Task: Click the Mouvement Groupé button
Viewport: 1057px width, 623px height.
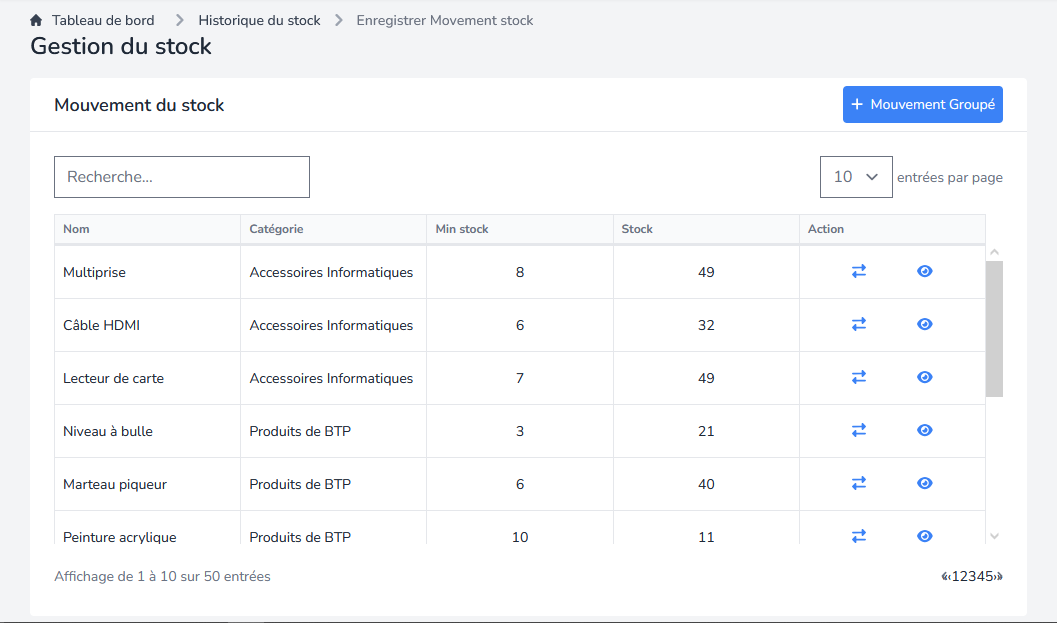Action: (x=922, y=105)
